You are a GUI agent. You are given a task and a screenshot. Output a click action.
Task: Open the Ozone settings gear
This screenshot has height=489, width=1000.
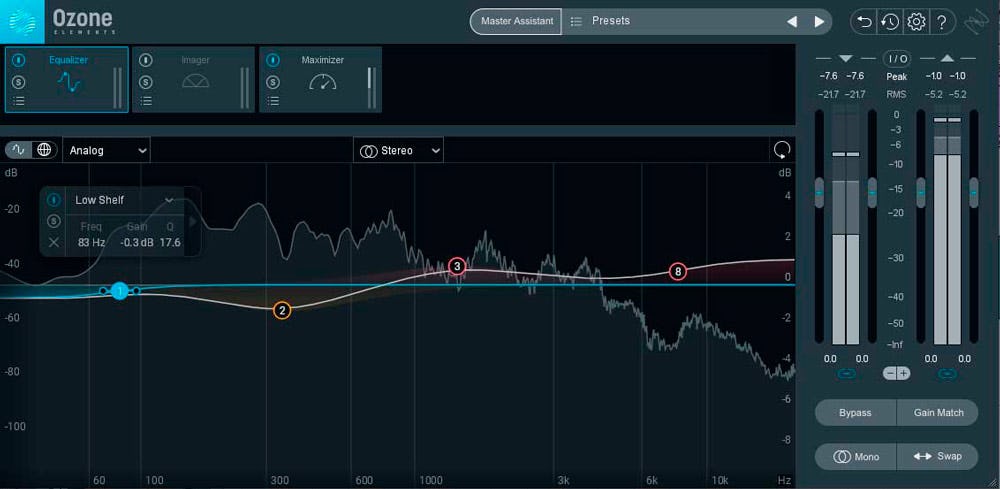(x=916, y=21)
